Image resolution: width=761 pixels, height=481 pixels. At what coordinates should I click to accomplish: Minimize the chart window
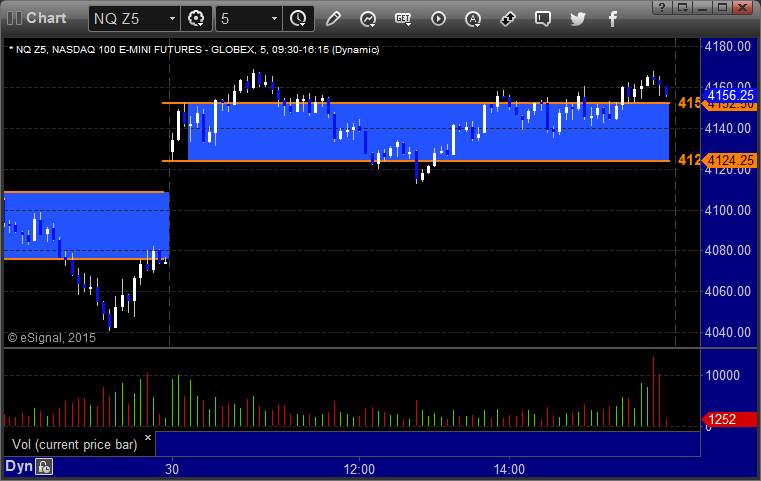pos(702,7)
